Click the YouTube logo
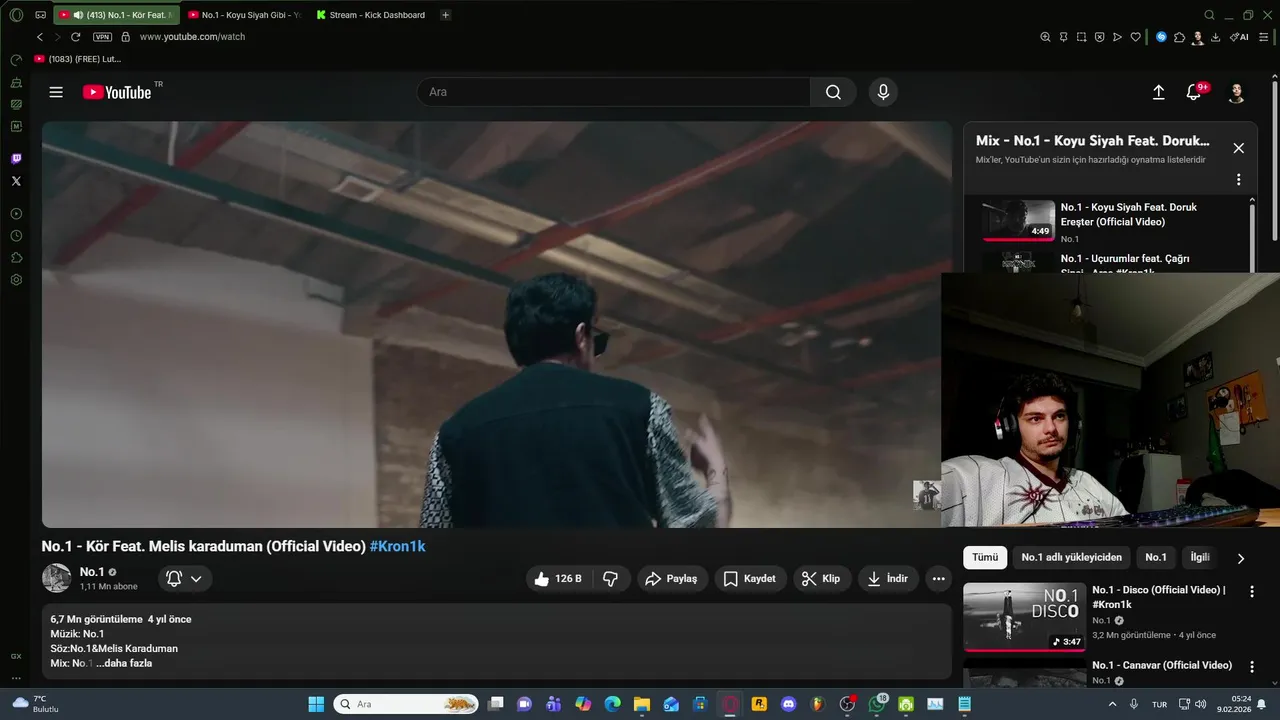The image size is (1280, 720). coord(117,92)
